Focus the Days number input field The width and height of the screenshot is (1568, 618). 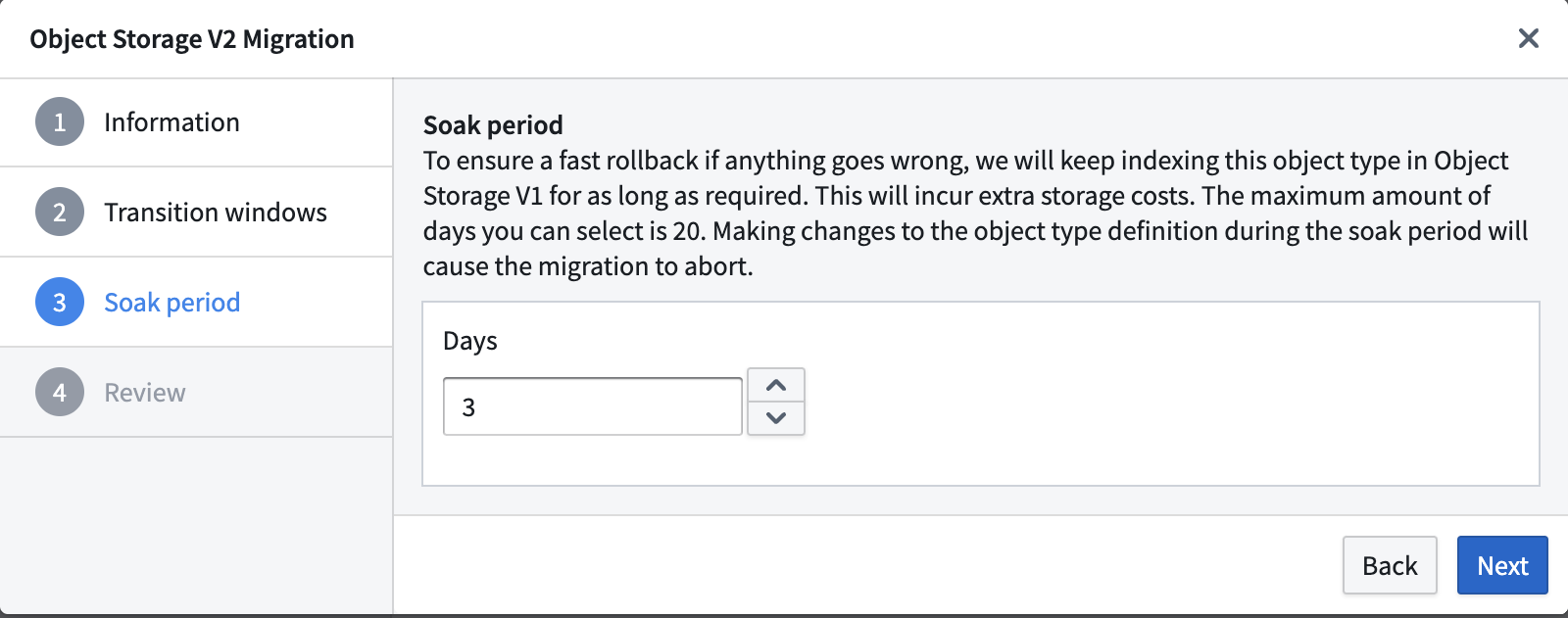(x=593, y=406)
